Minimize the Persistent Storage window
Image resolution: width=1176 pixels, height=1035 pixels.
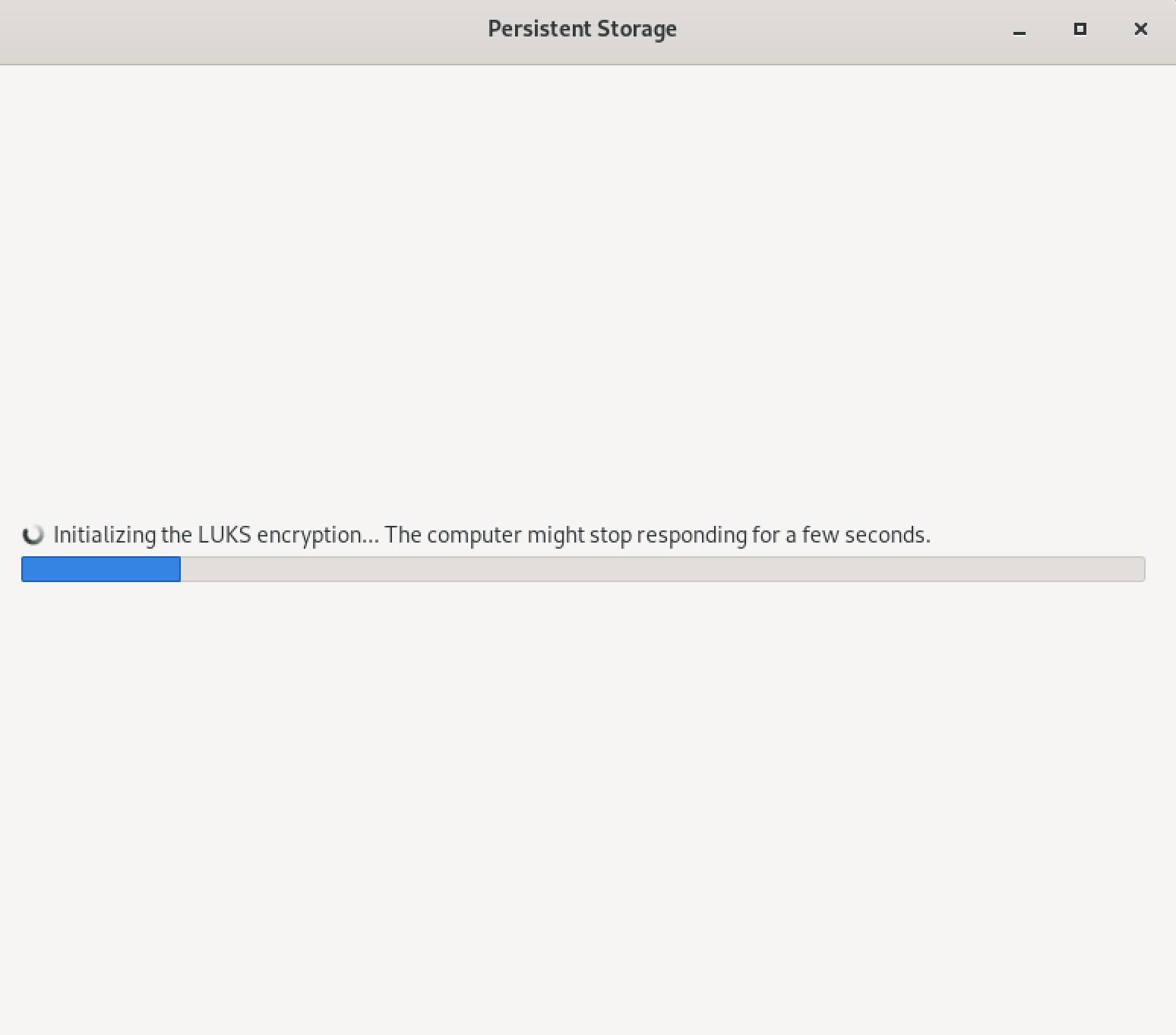(x=1019, y=29)
